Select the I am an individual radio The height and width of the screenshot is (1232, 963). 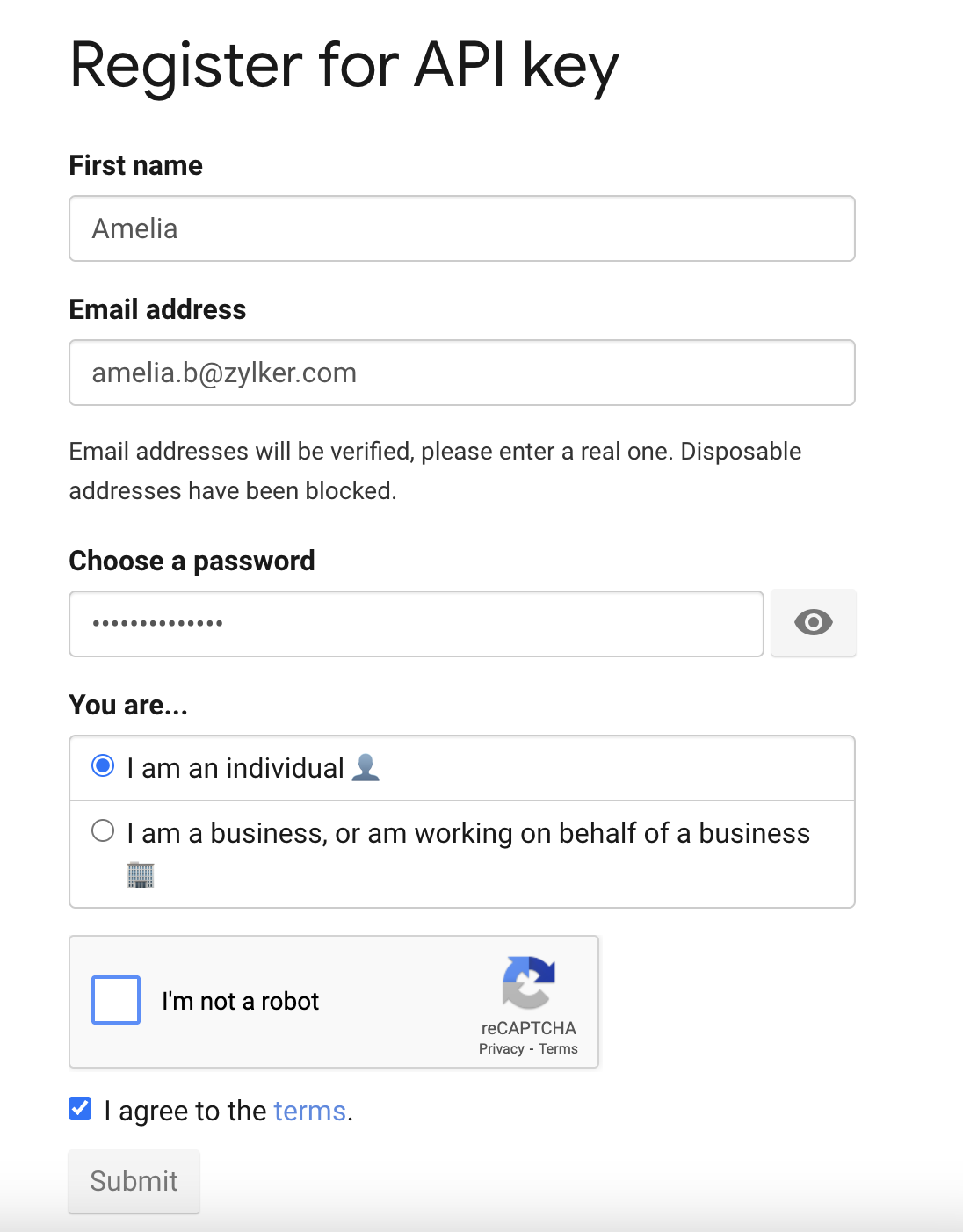tap(103, 765)
